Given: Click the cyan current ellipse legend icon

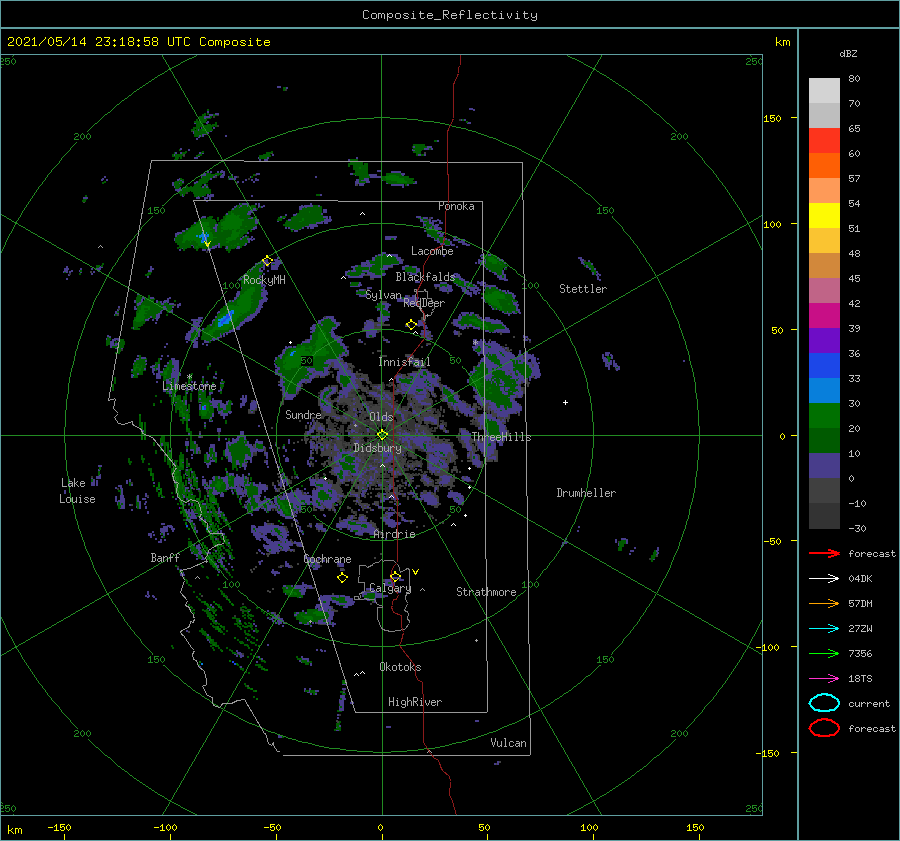Looking at the screenshot, I should pyautogui.click(x=824, y=703).
